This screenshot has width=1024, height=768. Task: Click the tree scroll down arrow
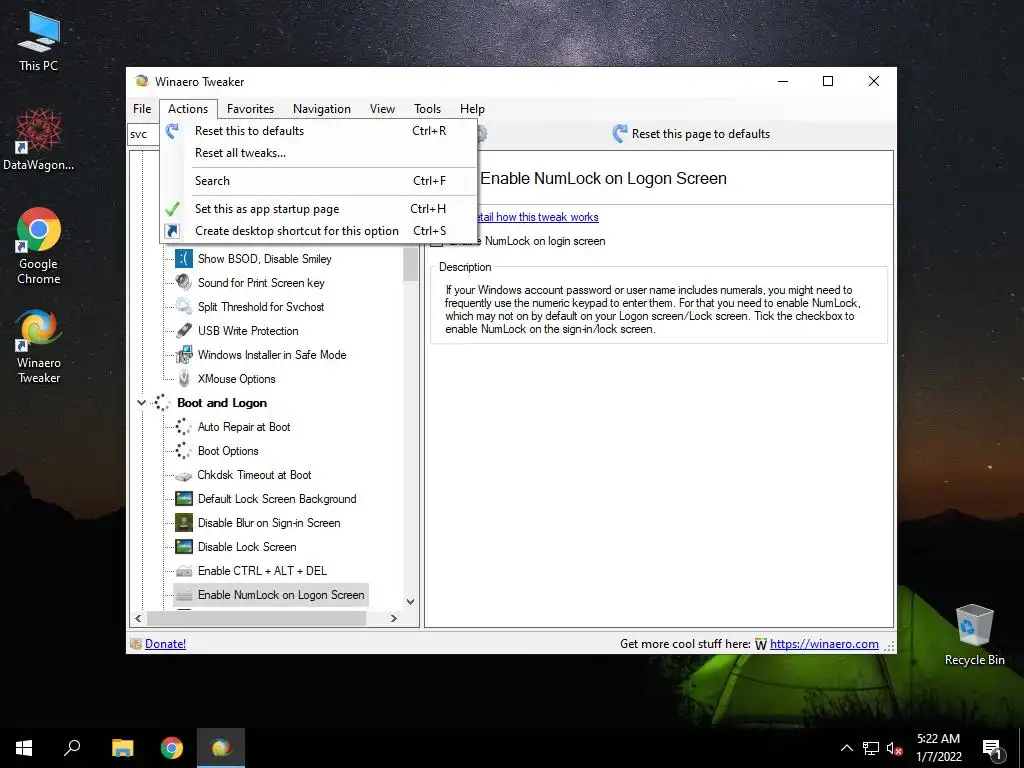pos(410,601)
